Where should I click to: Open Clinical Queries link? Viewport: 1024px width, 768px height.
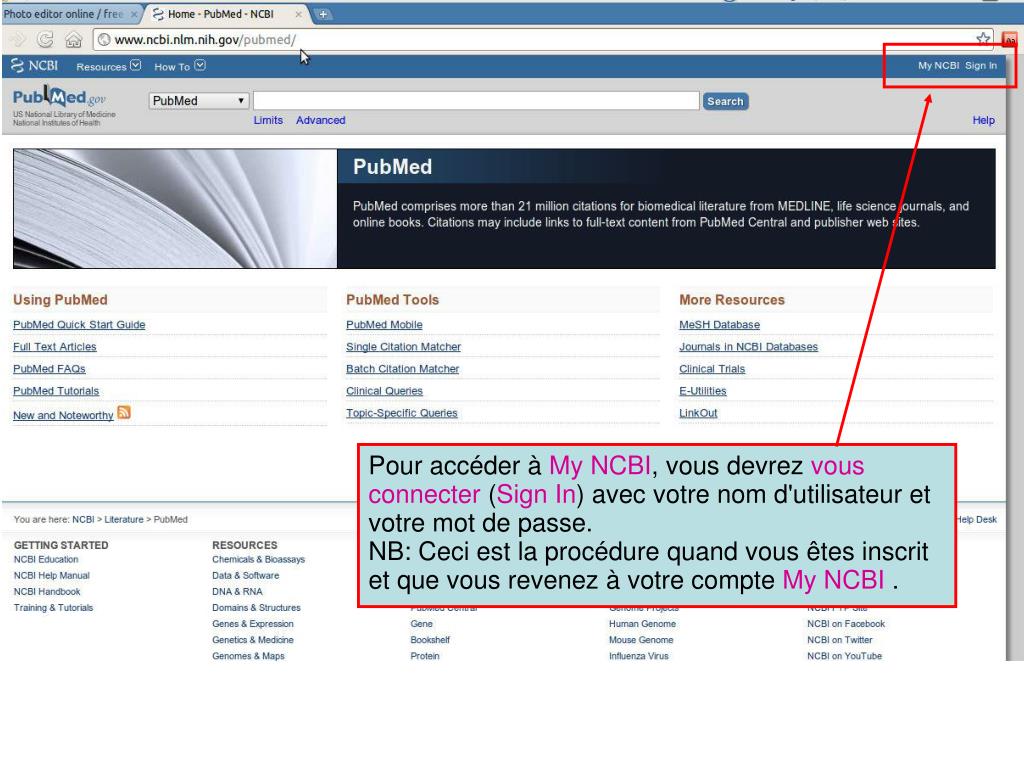[384, 391]
